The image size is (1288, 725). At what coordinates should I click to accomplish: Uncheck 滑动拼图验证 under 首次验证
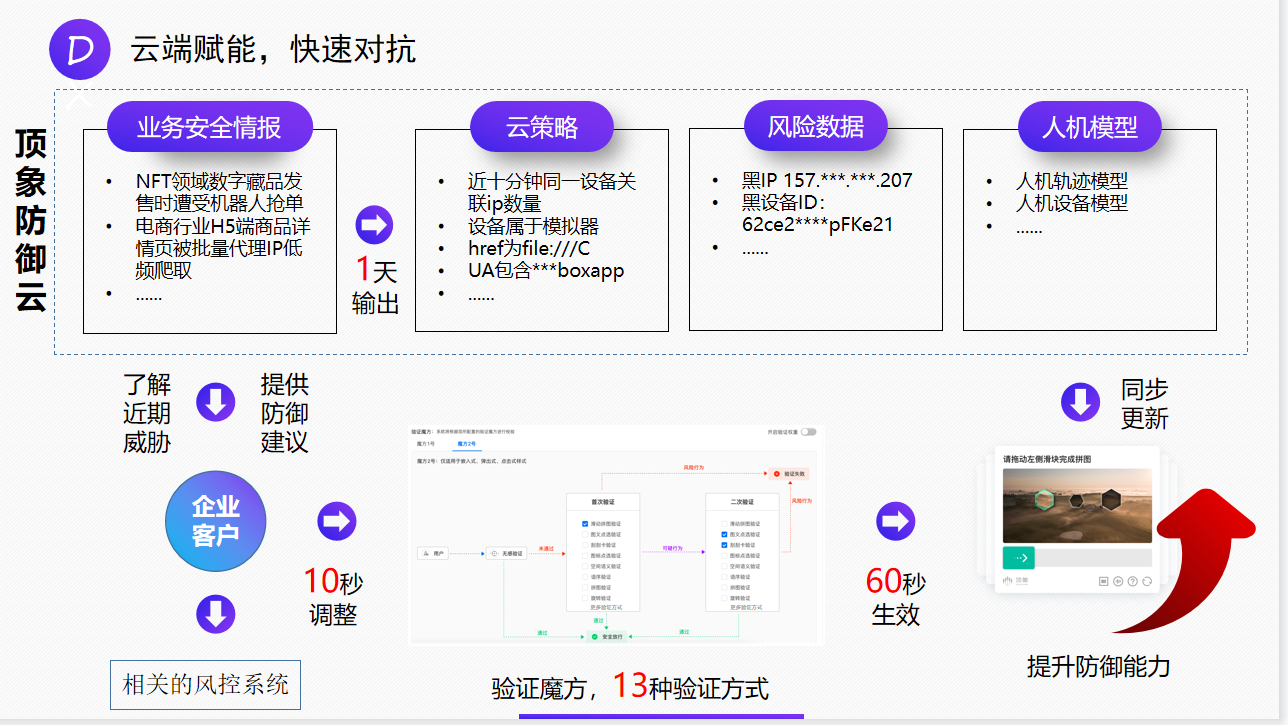coord(585,524)
